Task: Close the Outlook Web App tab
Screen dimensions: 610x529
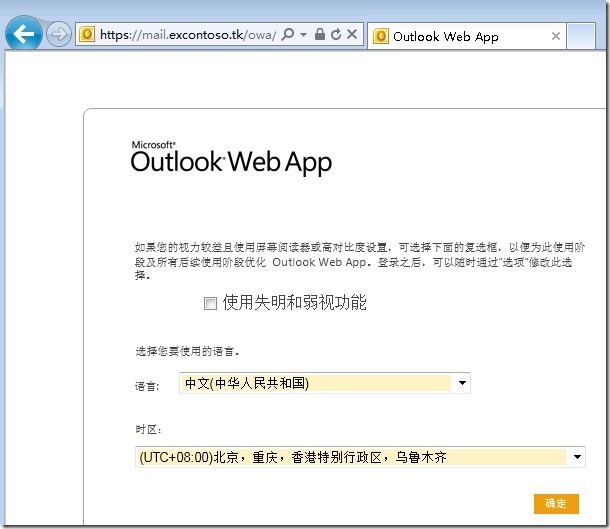Action: [x=556, y=36]
